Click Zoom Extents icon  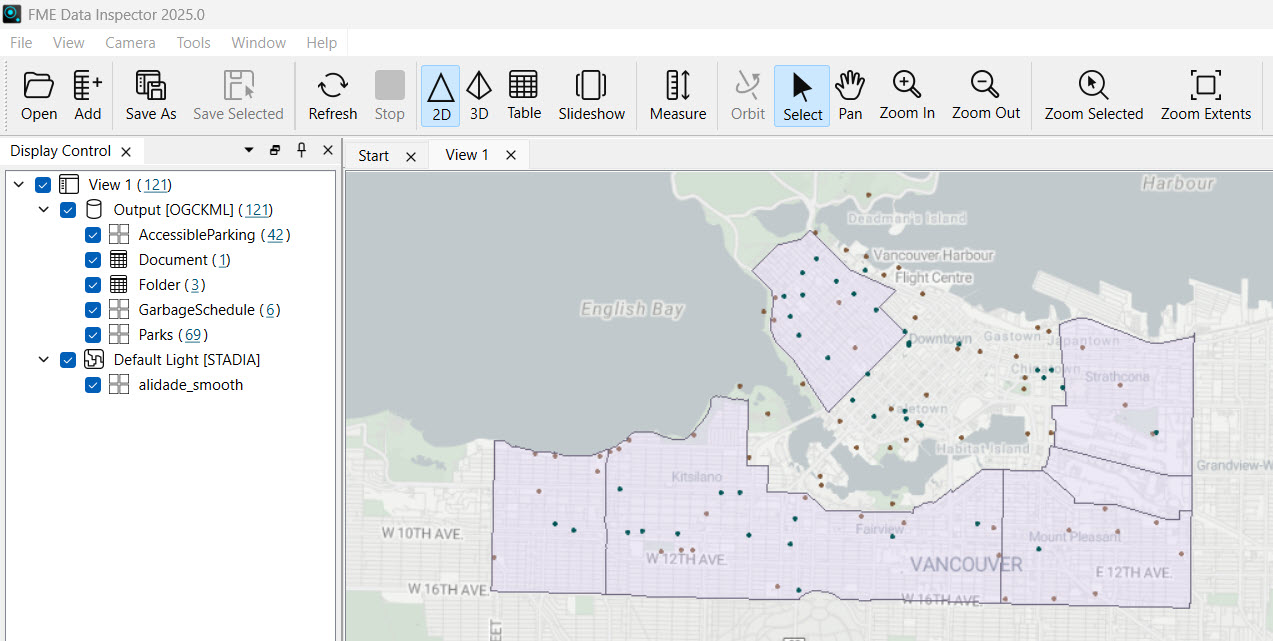1205,86
